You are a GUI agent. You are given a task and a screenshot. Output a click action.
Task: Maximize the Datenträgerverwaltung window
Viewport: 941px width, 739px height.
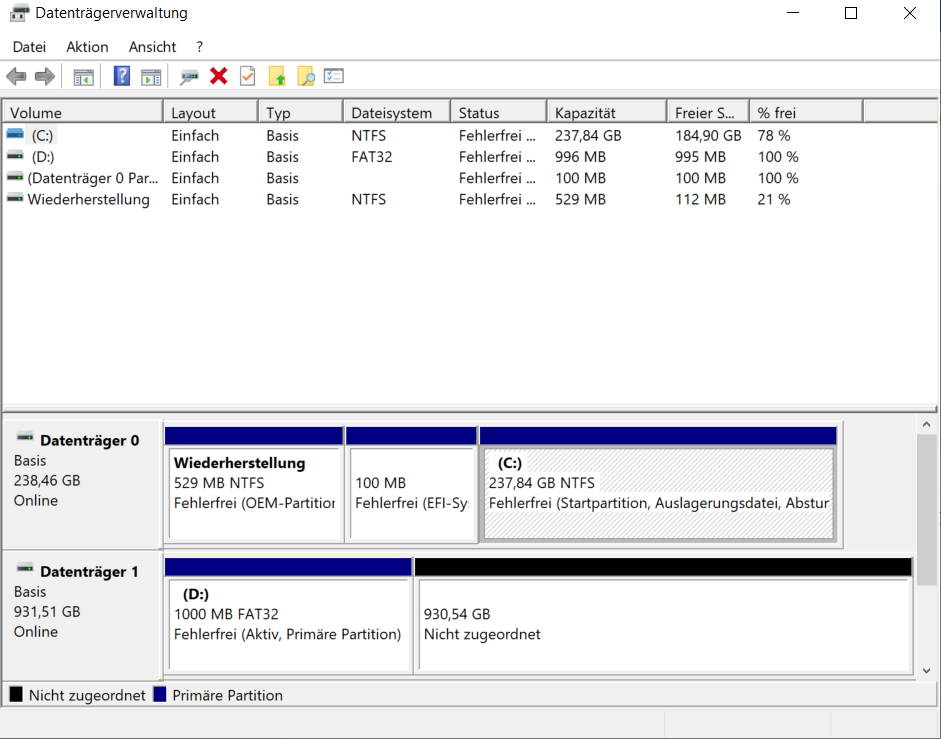851,13
